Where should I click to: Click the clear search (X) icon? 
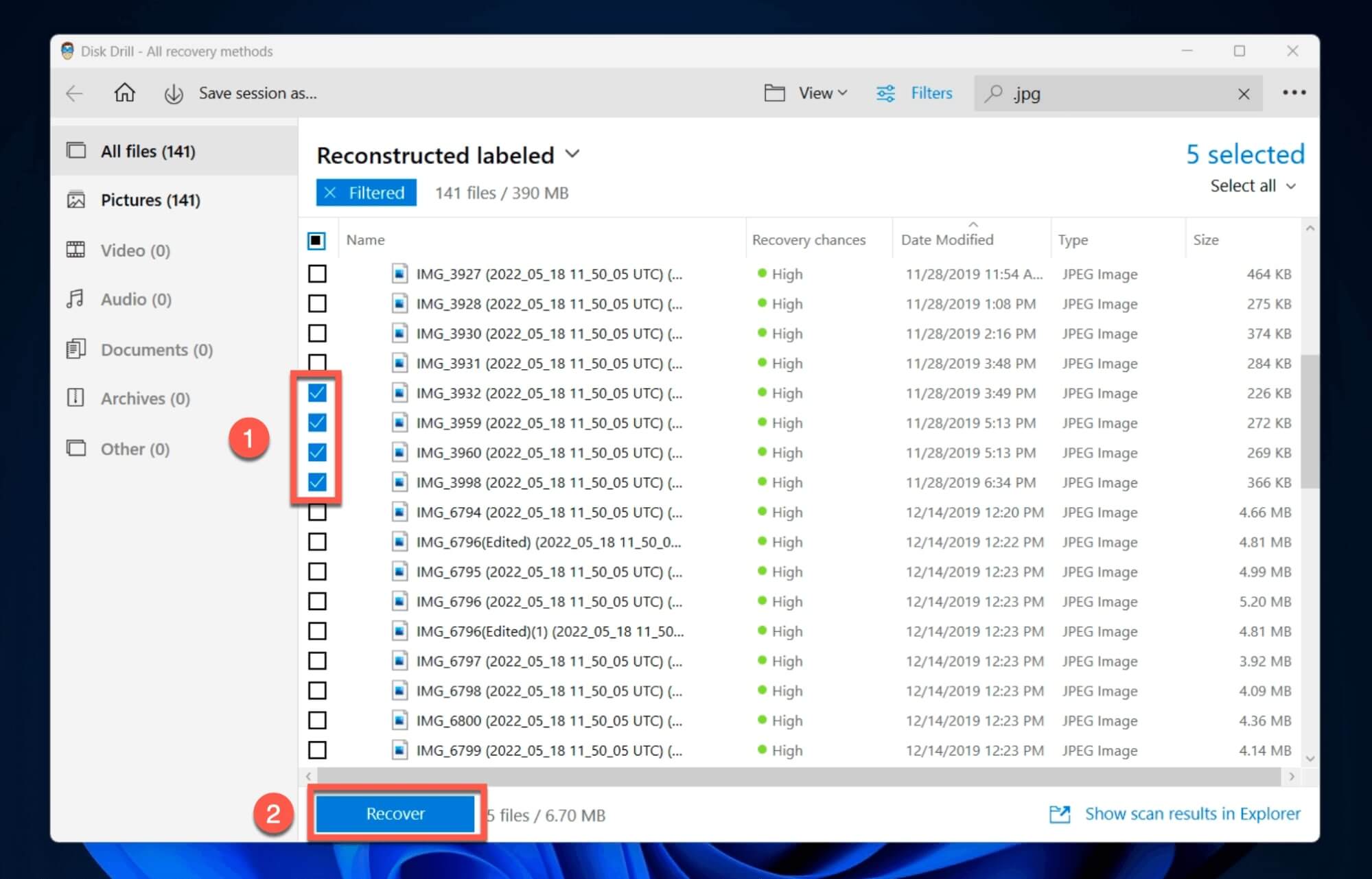1246,93
